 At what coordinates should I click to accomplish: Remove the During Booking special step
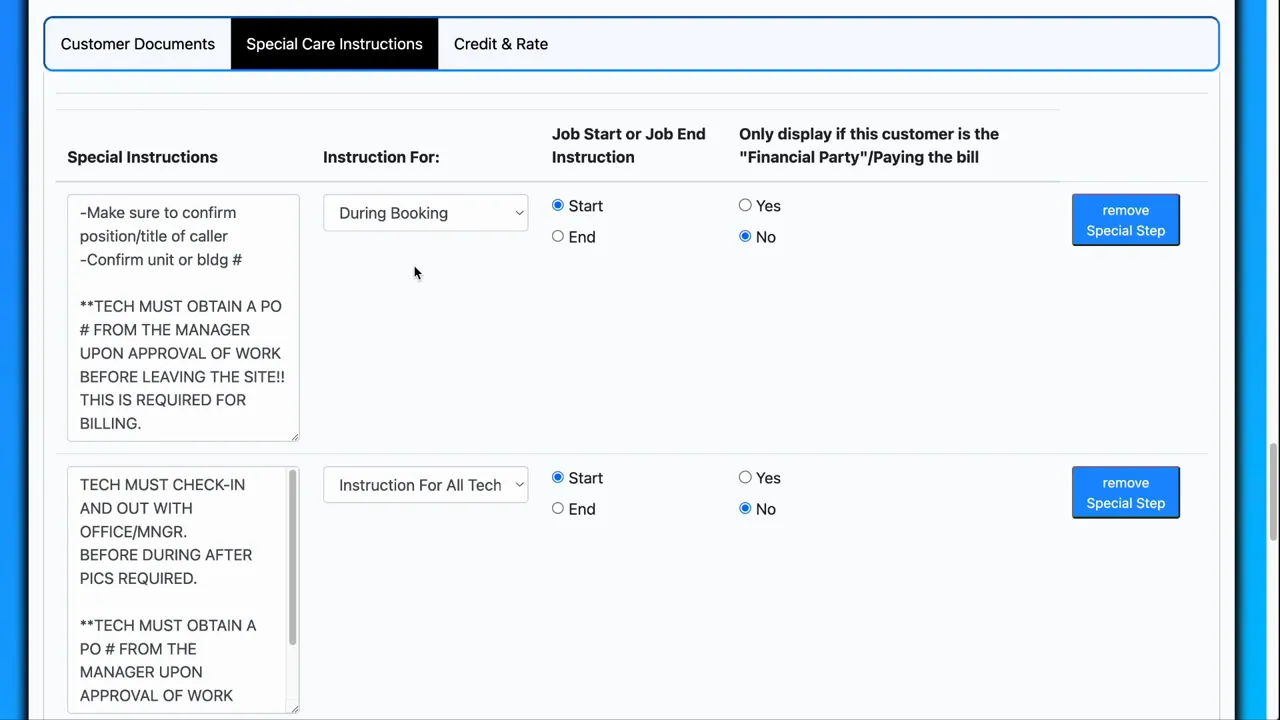1125,220
